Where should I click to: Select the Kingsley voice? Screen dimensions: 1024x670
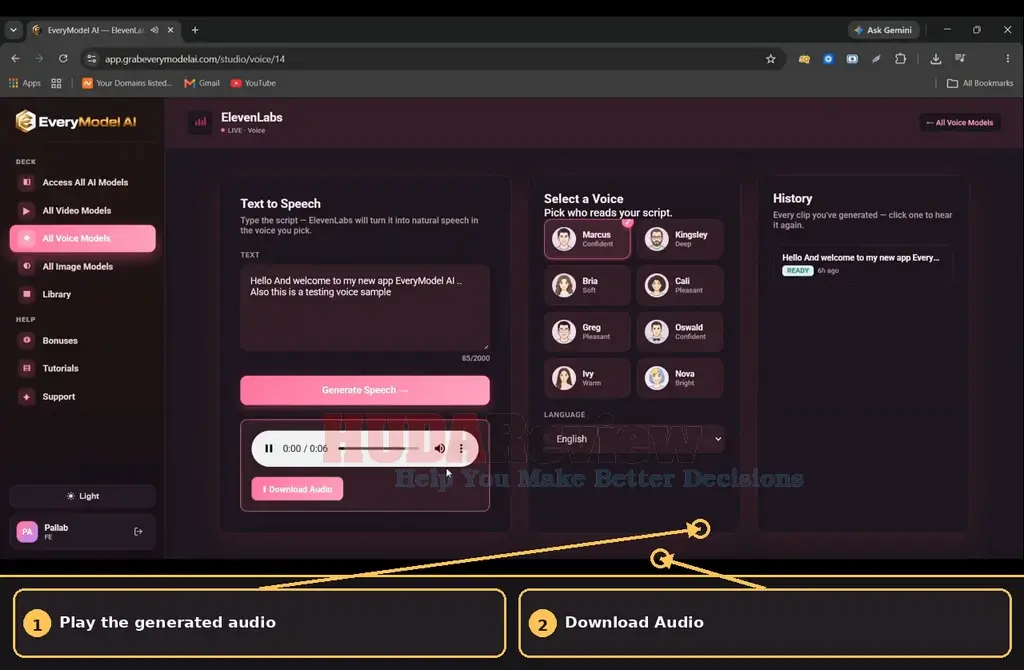[x=680, y=239]
